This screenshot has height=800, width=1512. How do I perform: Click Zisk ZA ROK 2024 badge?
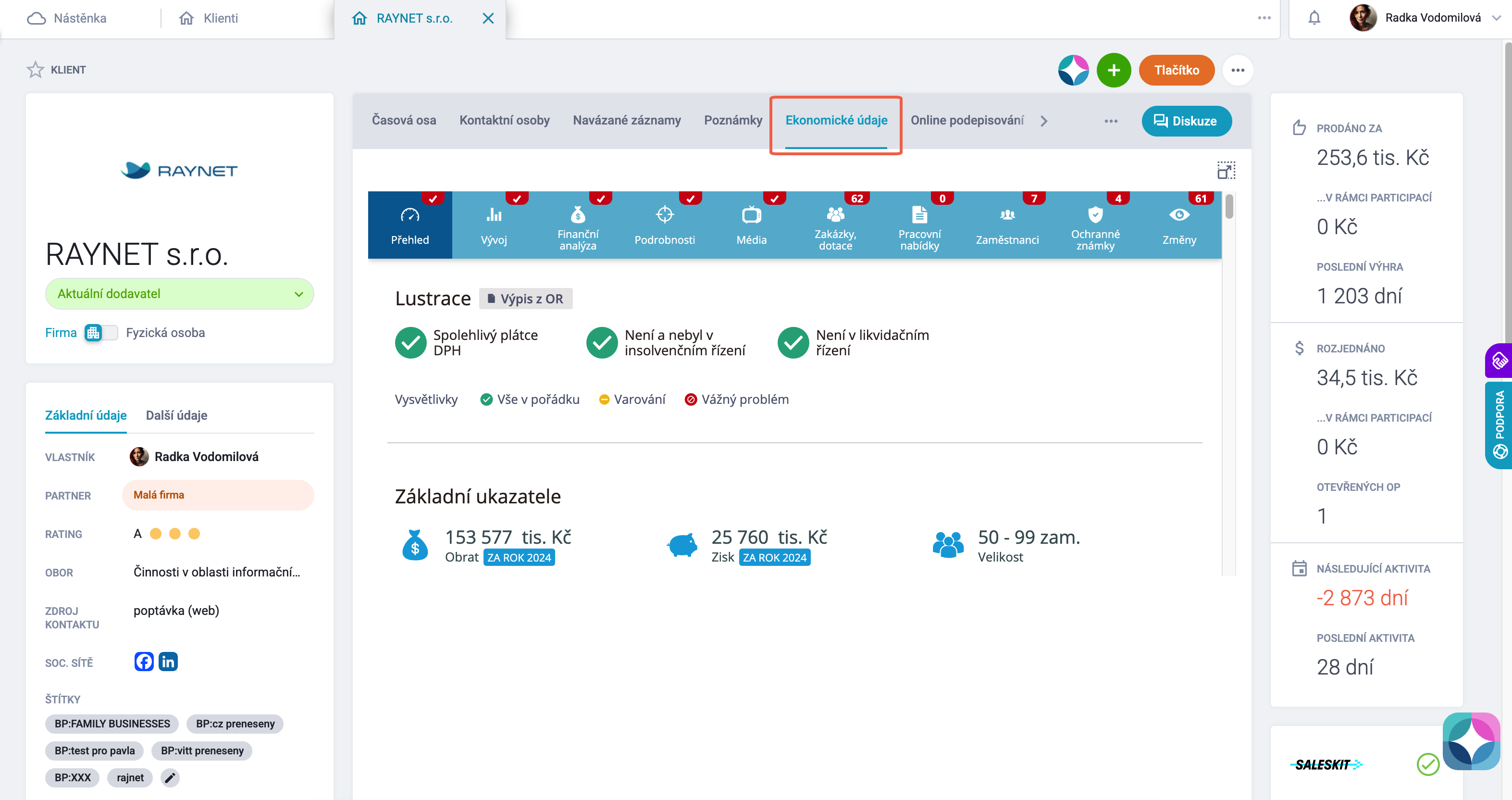[774, 558]
